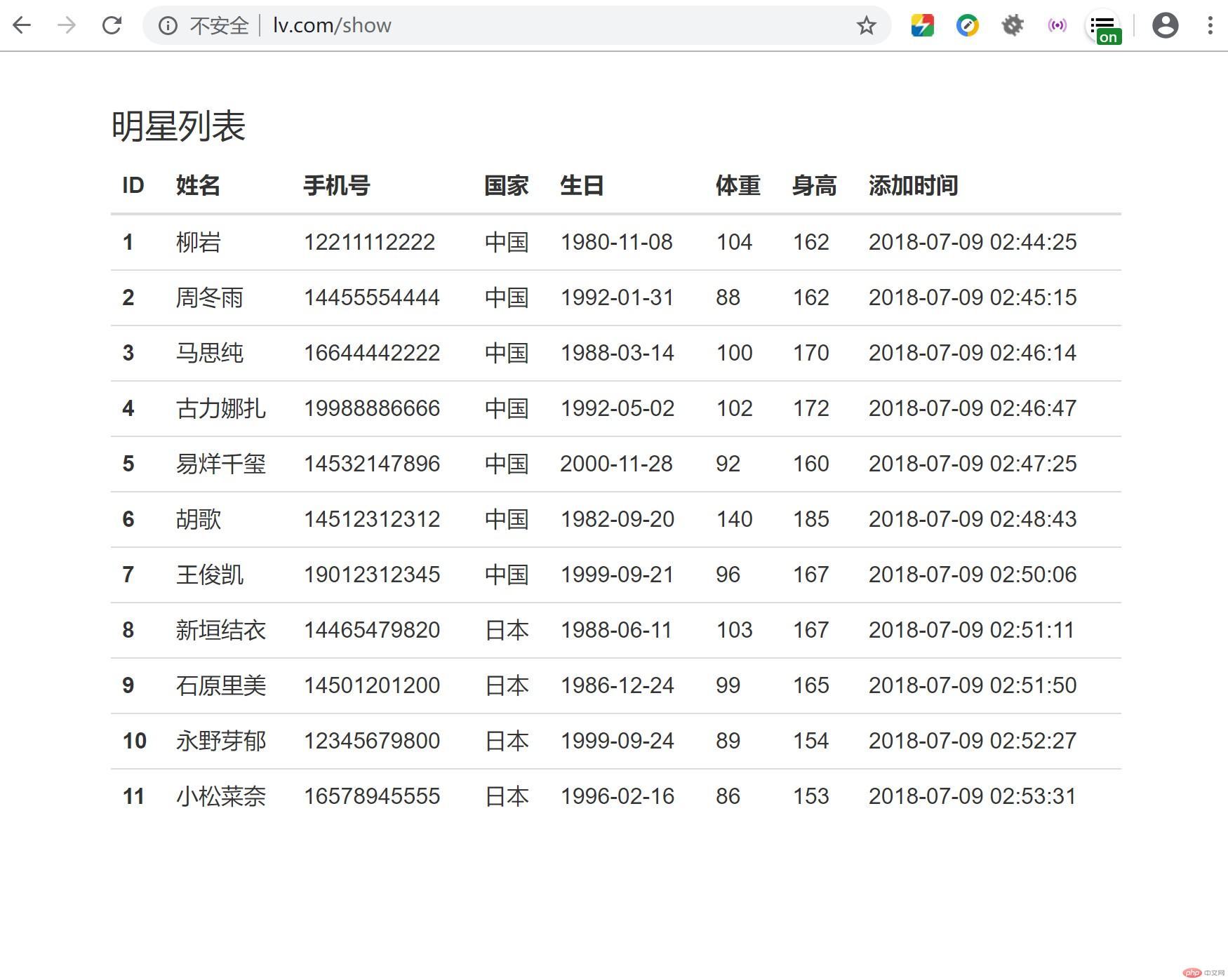Click phone number 19012312345
This screenshot has height=980, width=1228.
point(371,575)
